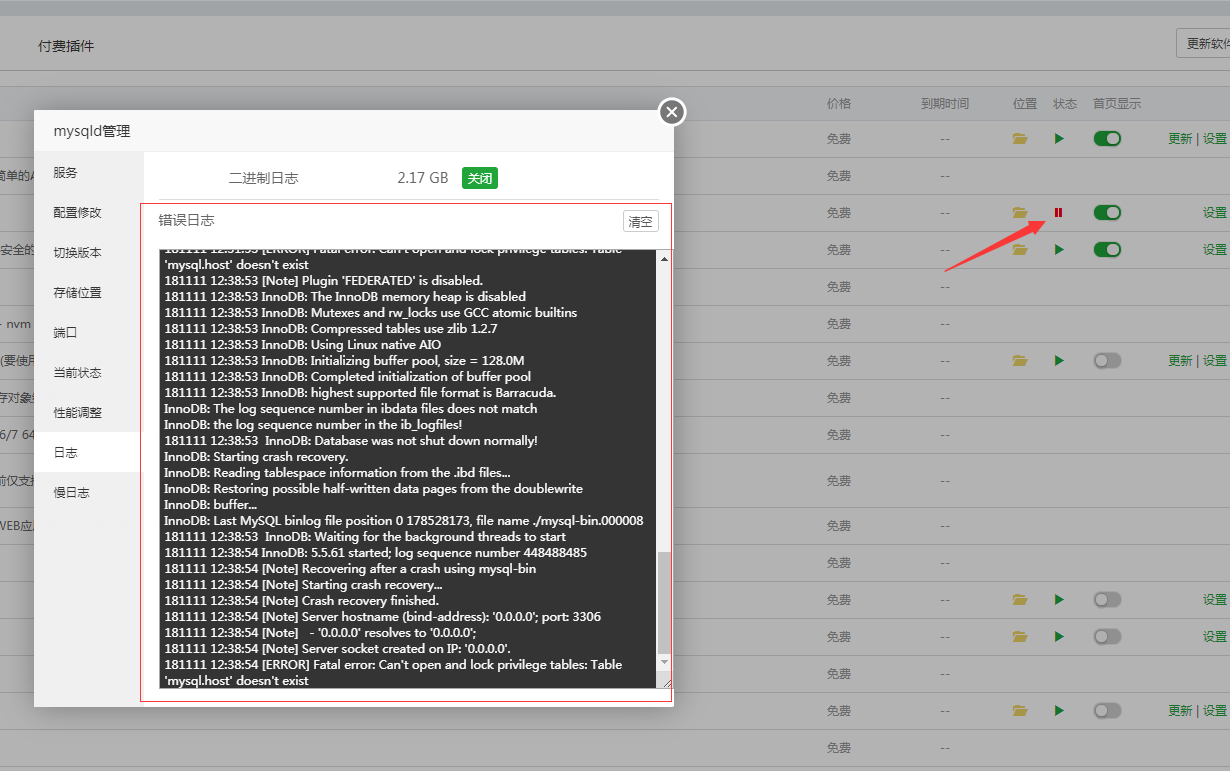Open 配置修改 in mysqld sidebar
The image size is (1230, 771).
[x=89, y=212]
